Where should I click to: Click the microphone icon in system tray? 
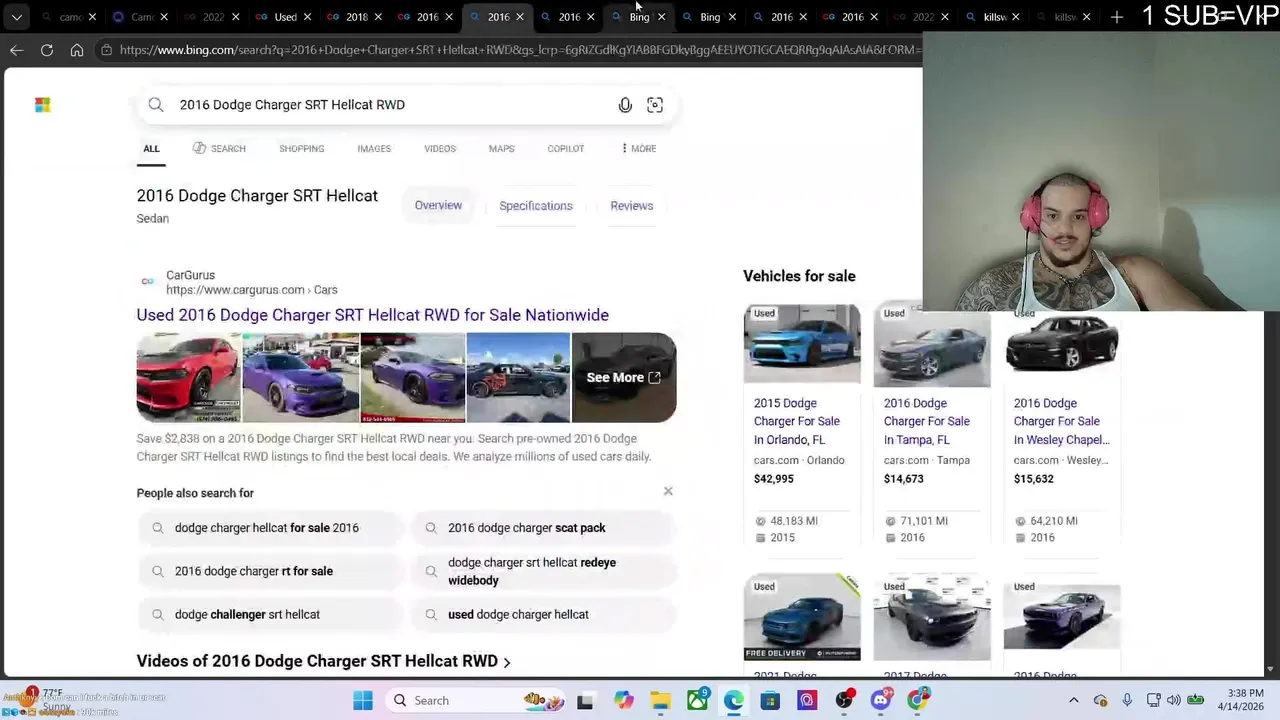1127,700
